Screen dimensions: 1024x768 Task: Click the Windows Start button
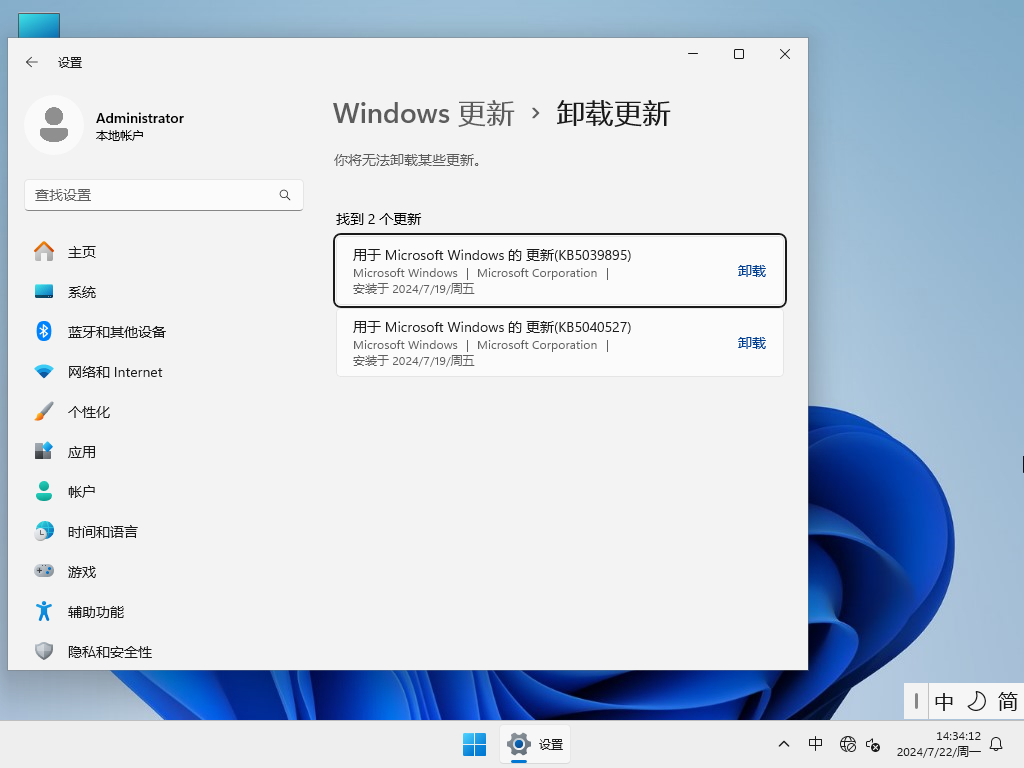[474, 744]
